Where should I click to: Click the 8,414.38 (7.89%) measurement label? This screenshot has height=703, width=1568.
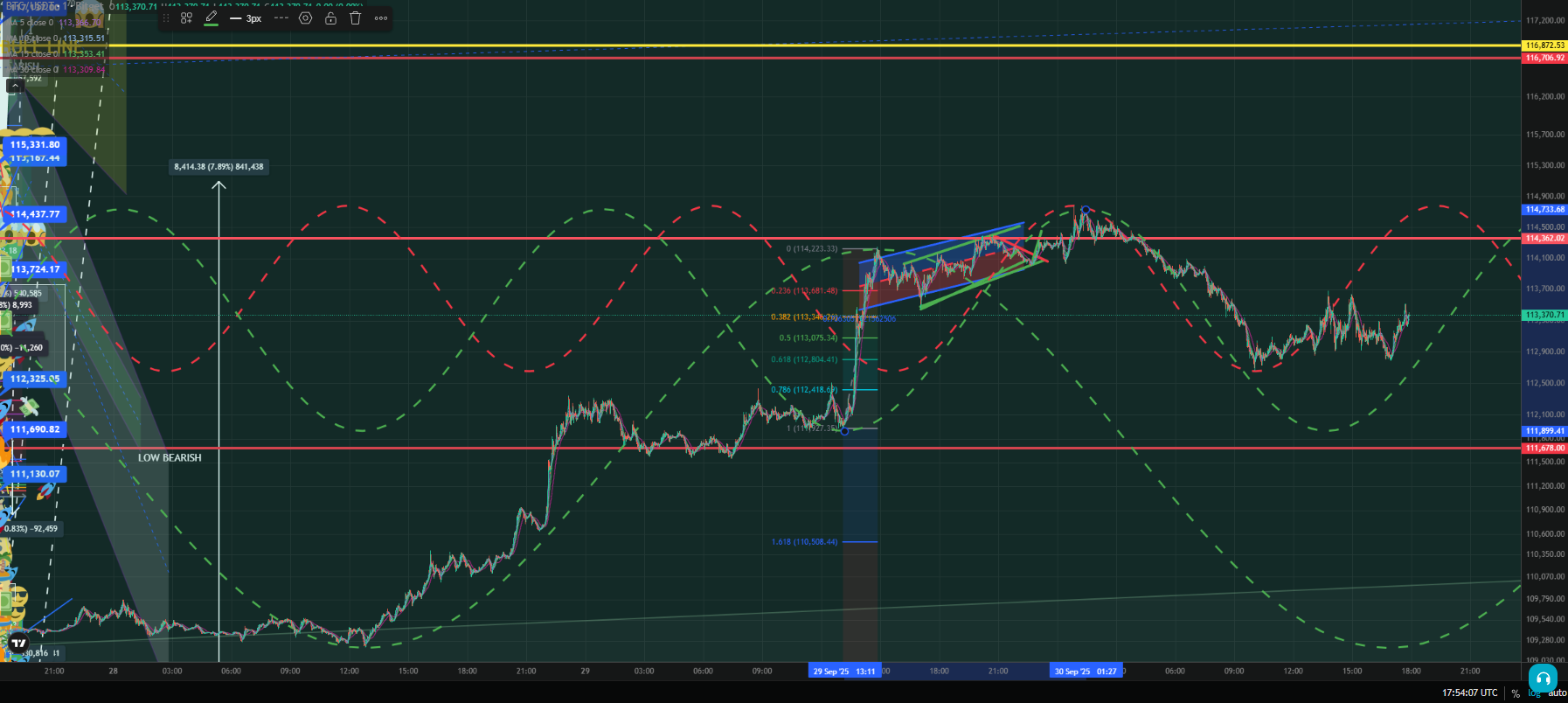(x=219, y=166)
